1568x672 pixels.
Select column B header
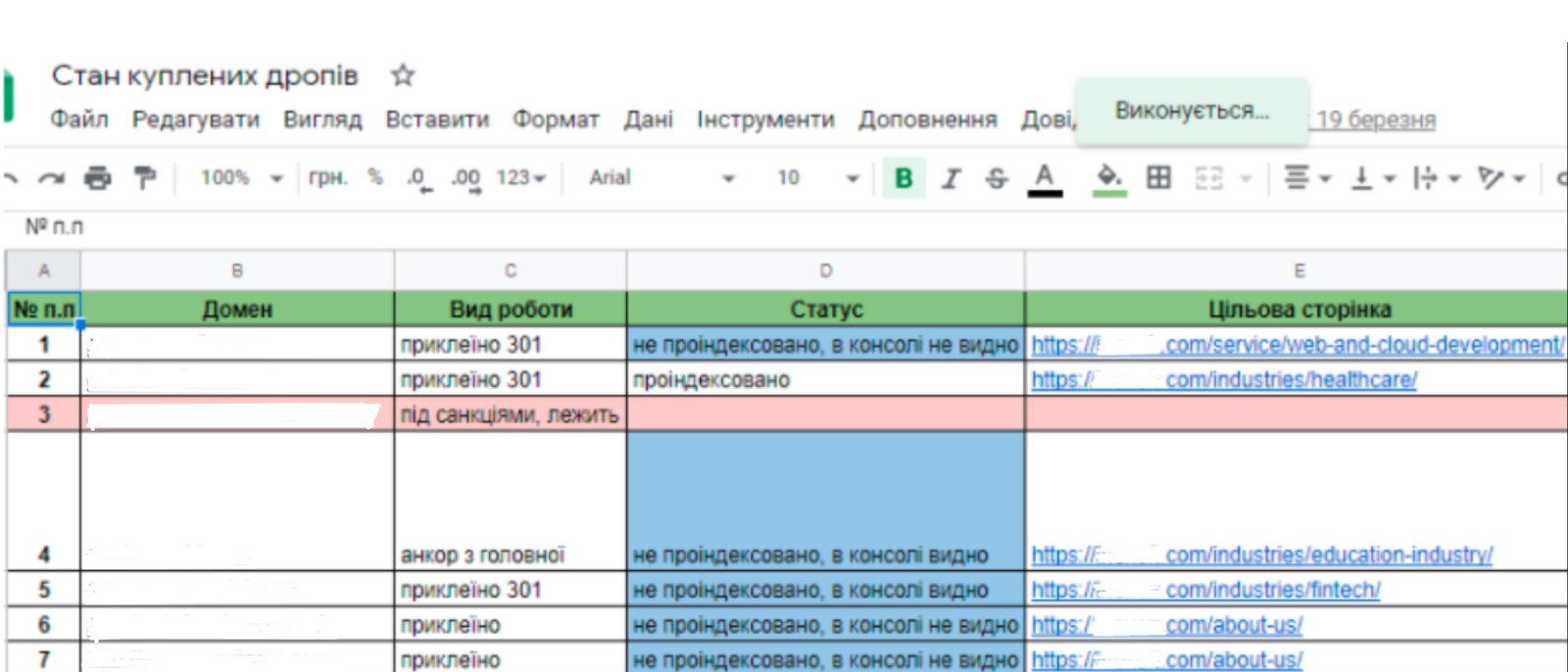tap(237, 270)
